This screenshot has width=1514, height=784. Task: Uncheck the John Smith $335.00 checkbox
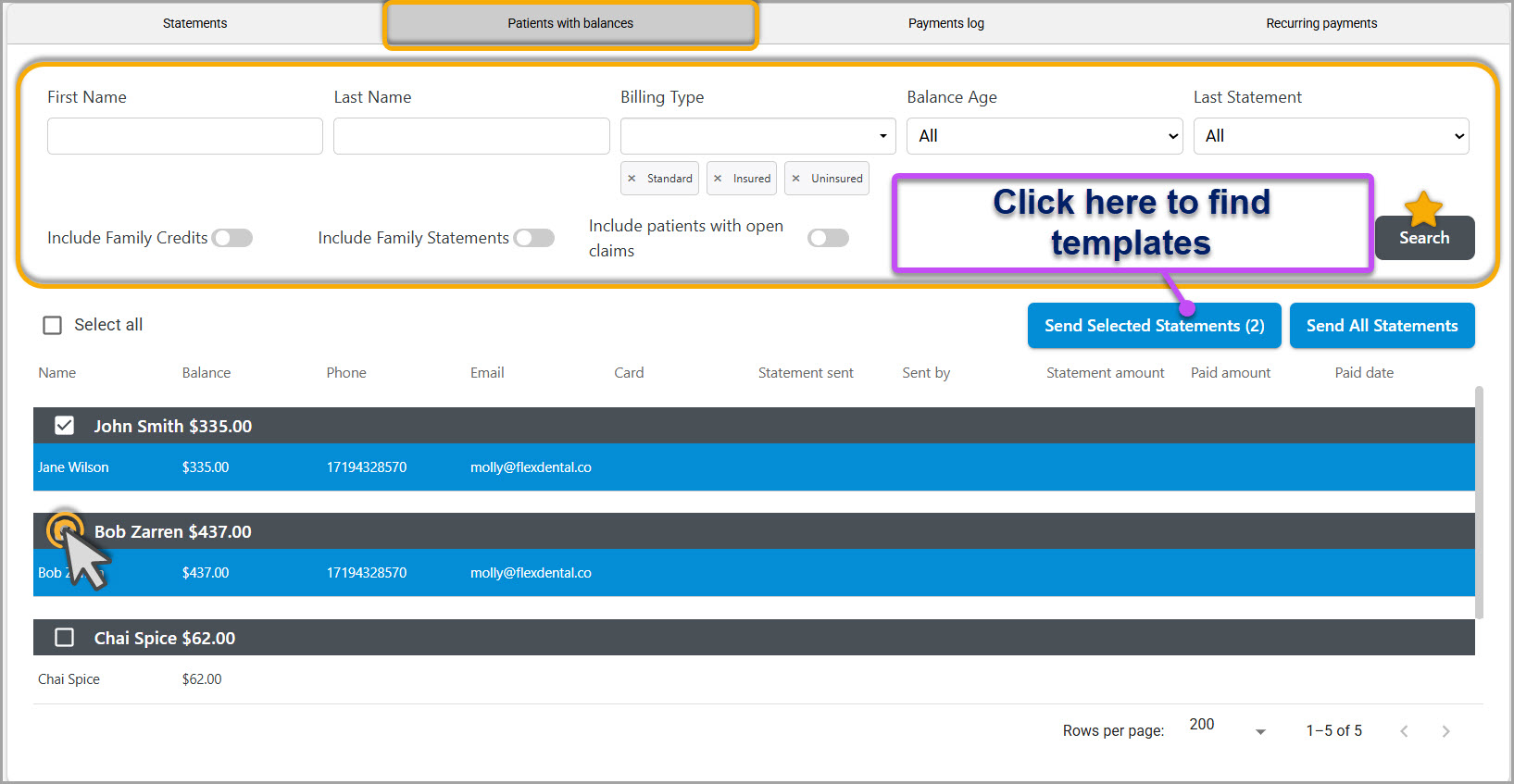pos(64,426)
